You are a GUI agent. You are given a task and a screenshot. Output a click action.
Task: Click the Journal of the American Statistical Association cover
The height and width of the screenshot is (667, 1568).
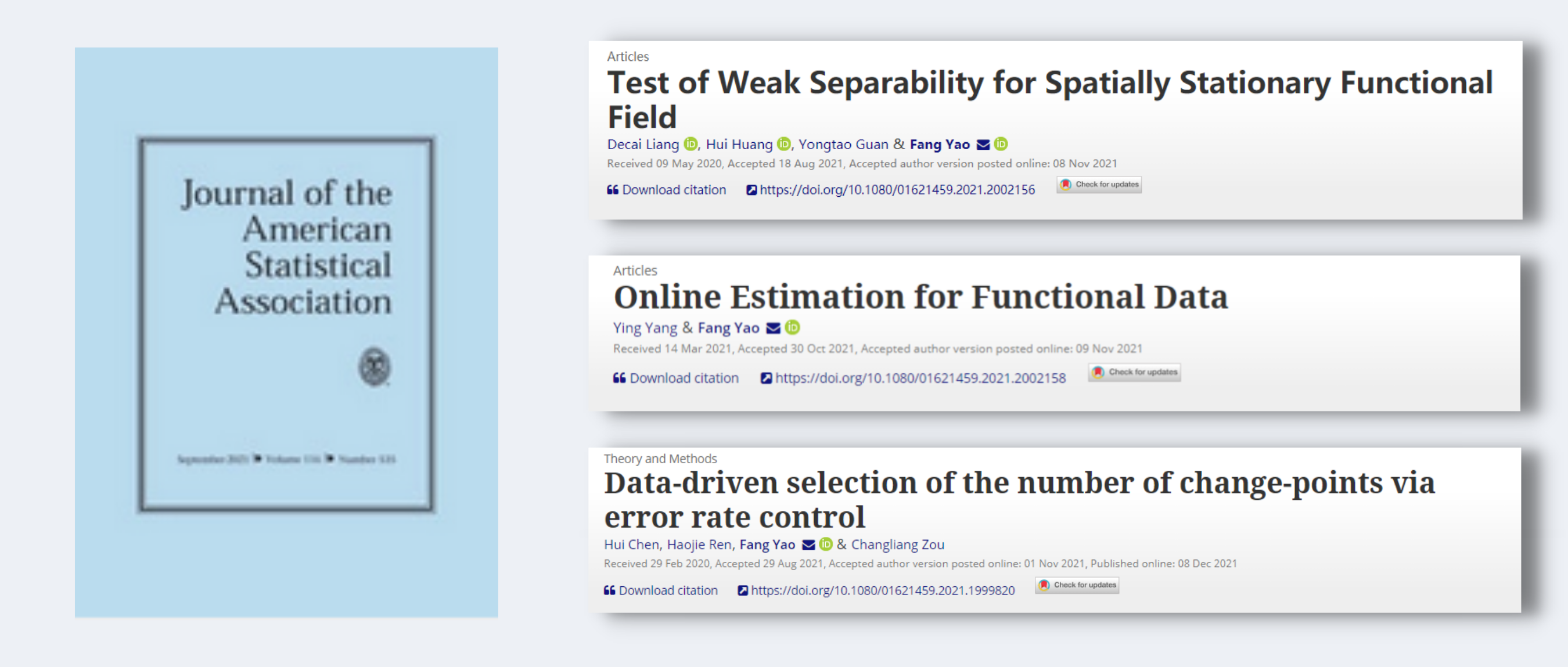point(286,331)
